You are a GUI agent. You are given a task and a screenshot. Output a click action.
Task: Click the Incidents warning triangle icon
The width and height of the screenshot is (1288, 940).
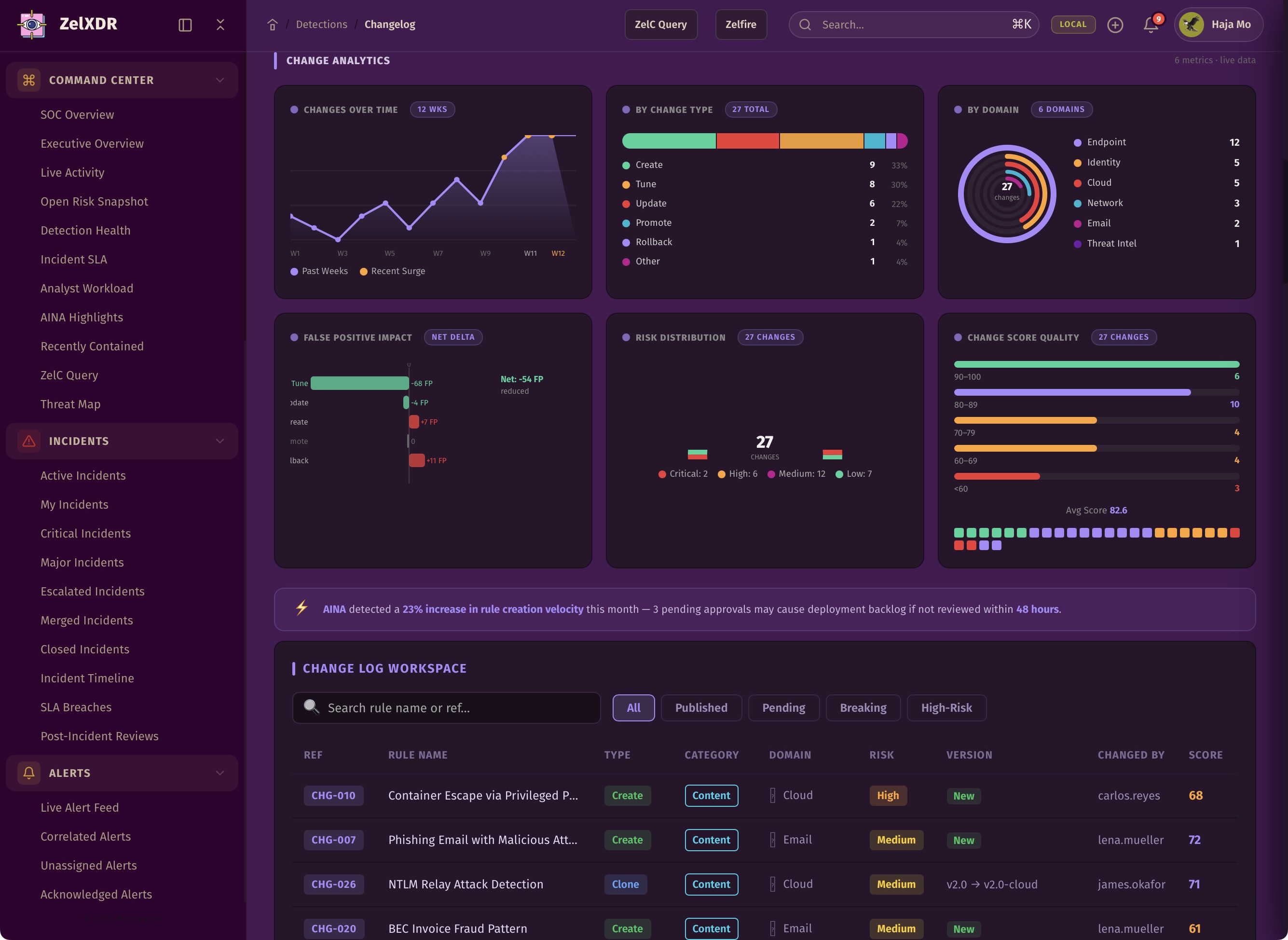pyautogui.click(x=28, y=441)
